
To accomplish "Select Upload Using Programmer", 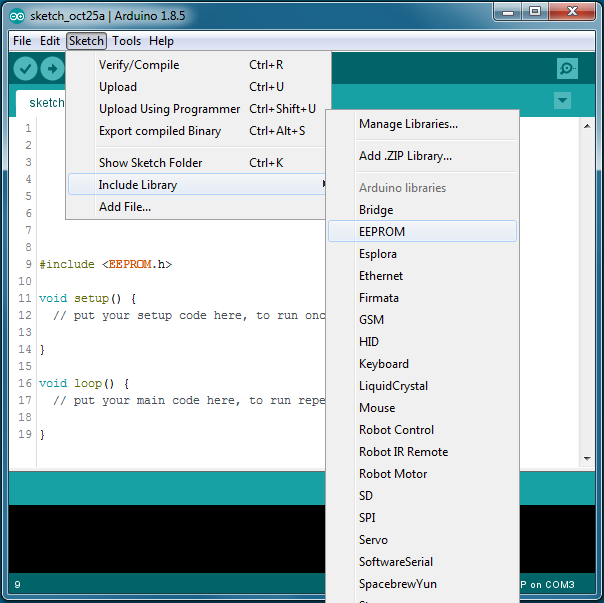I will (199, 109).
